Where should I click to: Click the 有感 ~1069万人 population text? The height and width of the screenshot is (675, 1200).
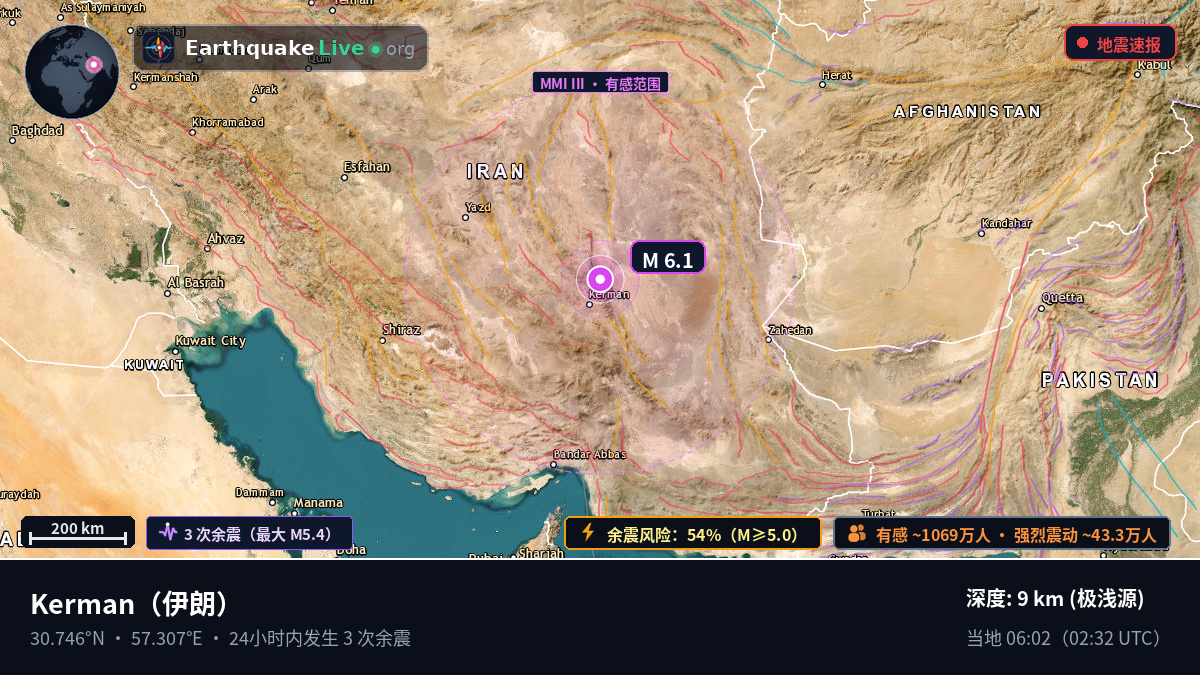tap(935, 535)
